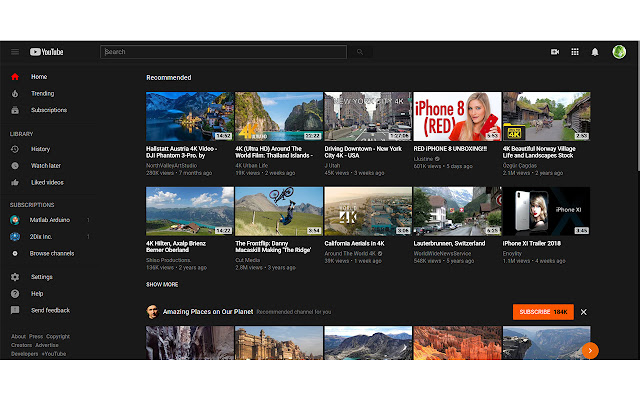
Task: Click Browse channels in the sidebar
Action: pyautogui.click(x=52, y=254)
